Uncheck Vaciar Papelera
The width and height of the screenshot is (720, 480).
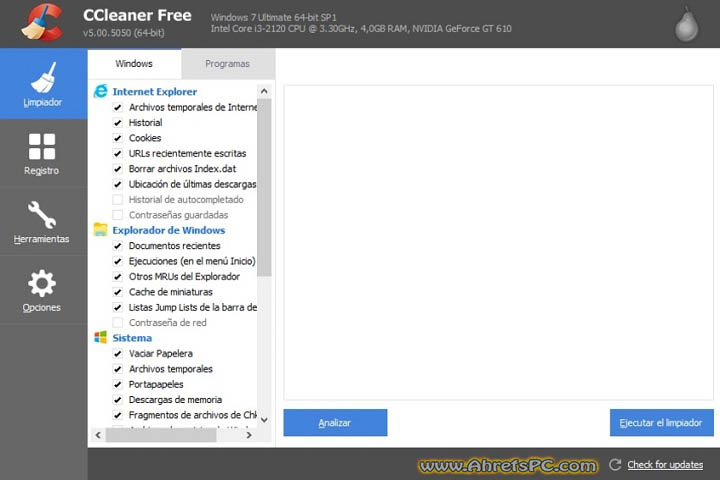pyautogui.click(x=118, y=353)
